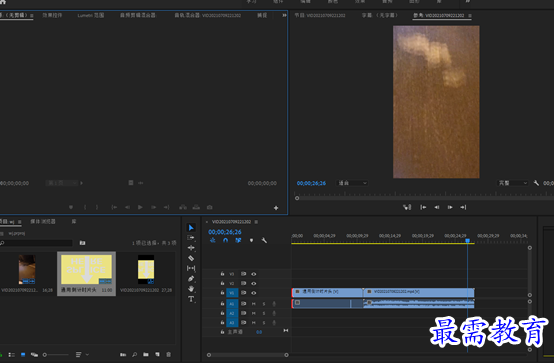This screenshot has width=554, height=363.
Task: Switch project panel to list view
Action: [x=12, y=355]
